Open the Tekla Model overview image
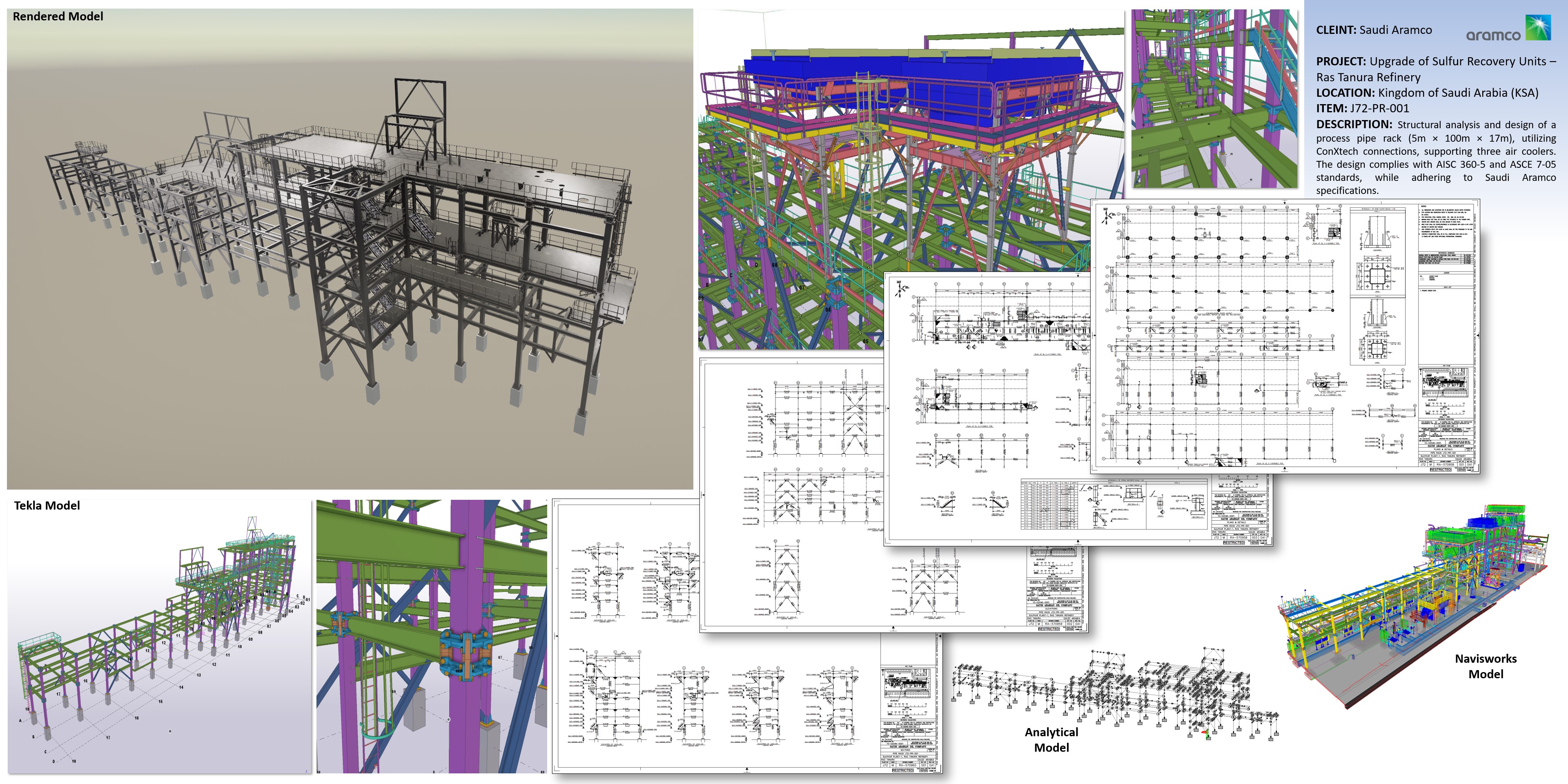Image resolution: width=1568 pixels, height=784 pixels. point(160,637)
